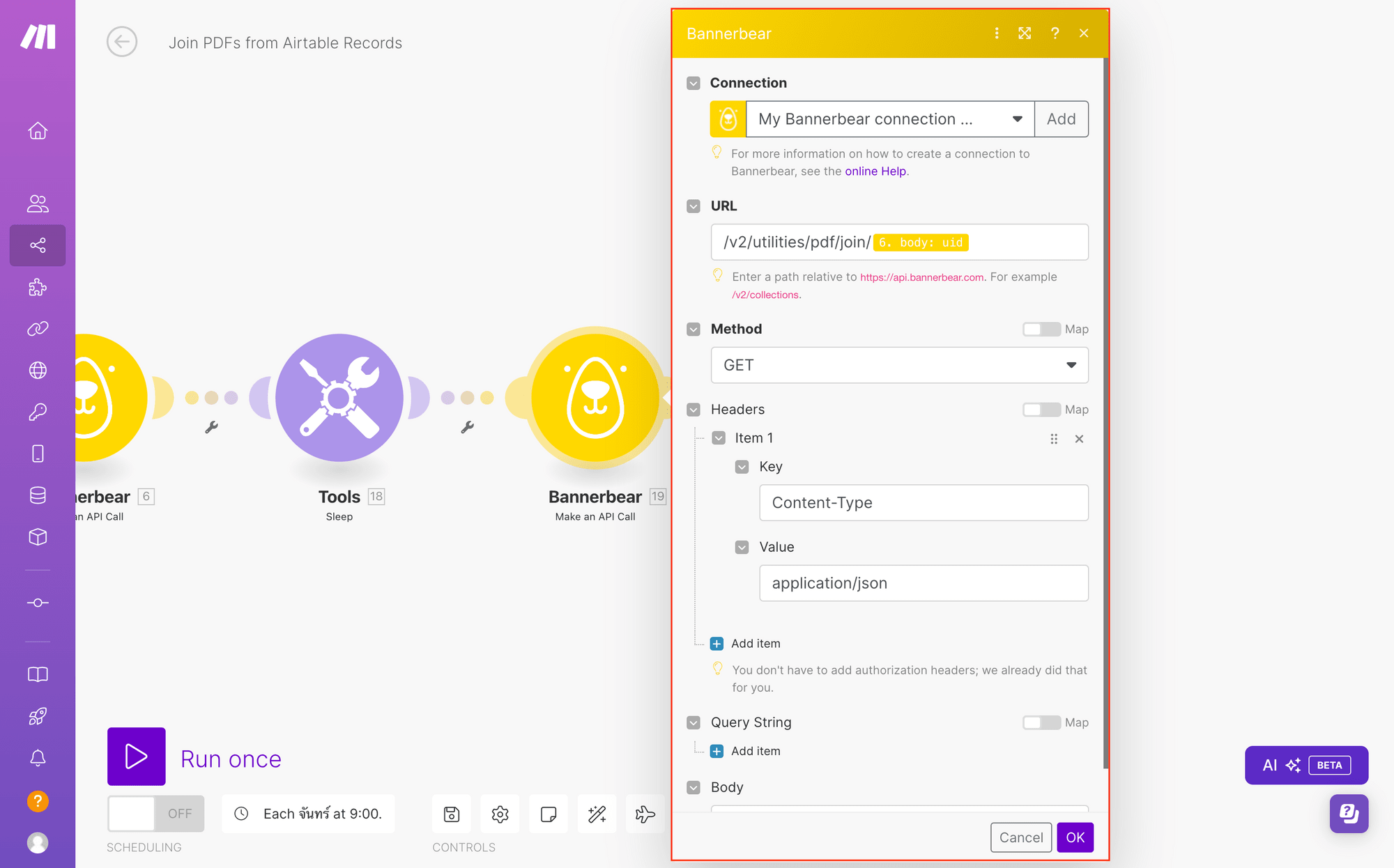Image resolution: width=1394 pixels, height=868 pixels.
Task: Click the Auto-align magic wand icon
Action: pyautogui.click(x=597, y=814)
